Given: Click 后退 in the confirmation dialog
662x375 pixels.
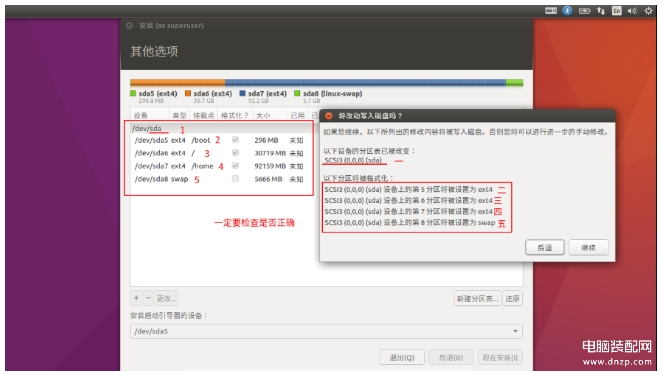Looking at the screenshot, I should click(545, 247).
